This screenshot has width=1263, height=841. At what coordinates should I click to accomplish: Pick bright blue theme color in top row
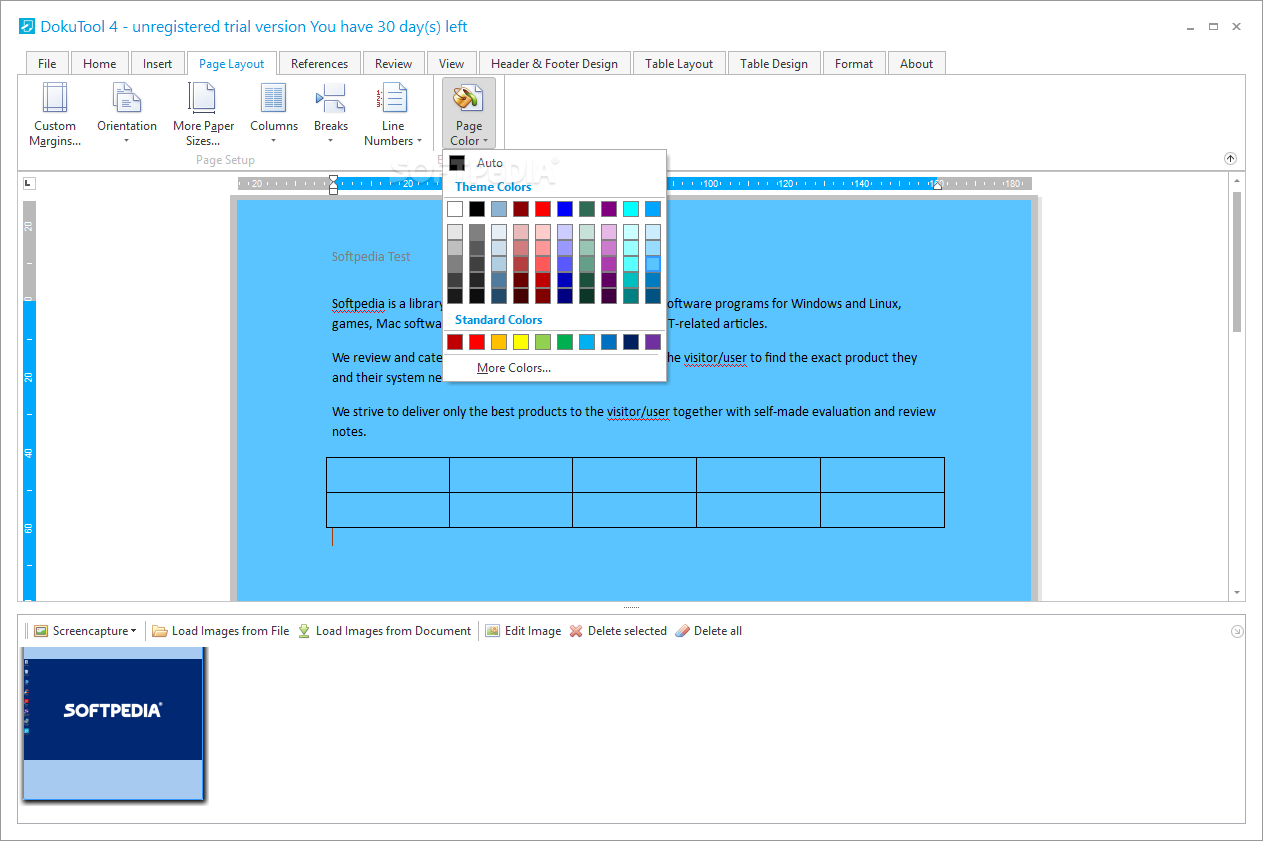click(x=565, y=209)
